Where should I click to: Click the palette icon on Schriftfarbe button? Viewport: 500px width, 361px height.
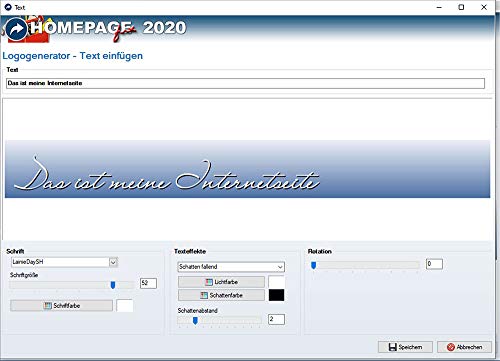click(48, 306)
